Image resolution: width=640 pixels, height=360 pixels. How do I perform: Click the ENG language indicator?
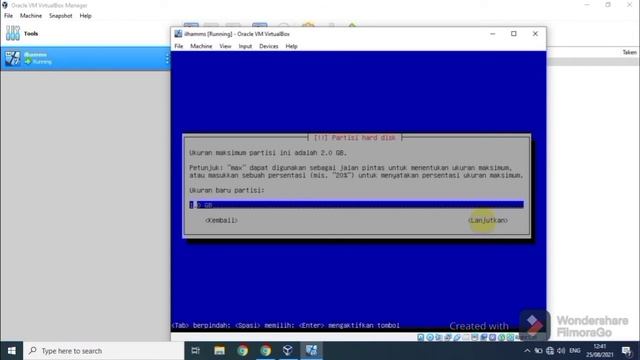point(575,351)
